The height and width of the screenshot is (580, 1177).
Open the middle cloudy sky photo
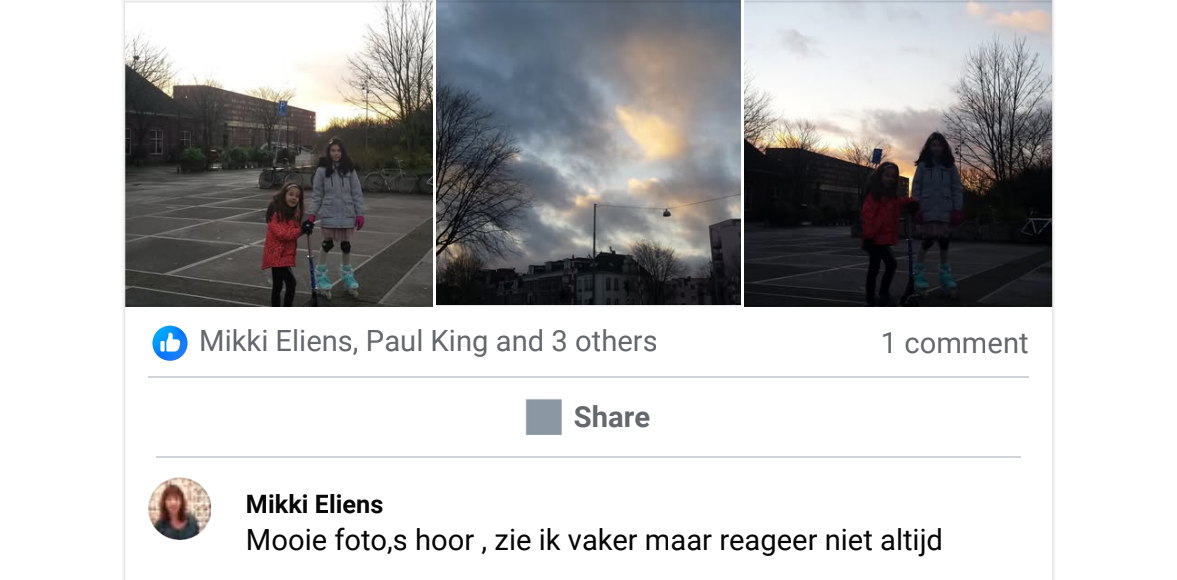(x=588, y=152)
